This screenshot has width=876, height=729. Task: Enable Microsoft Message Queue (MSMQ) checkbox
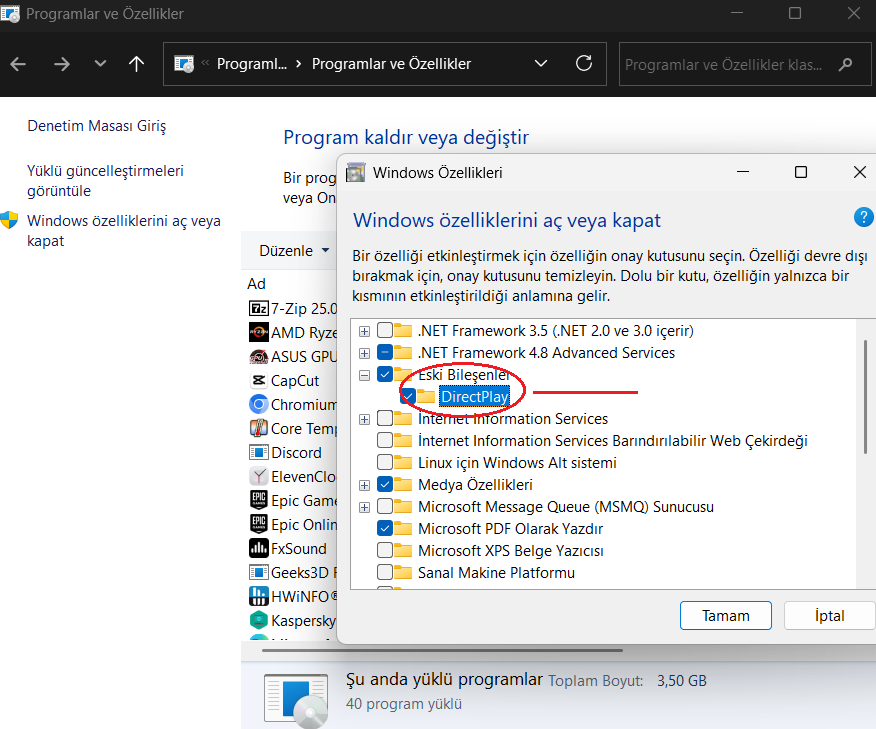[x=385, y=506]
